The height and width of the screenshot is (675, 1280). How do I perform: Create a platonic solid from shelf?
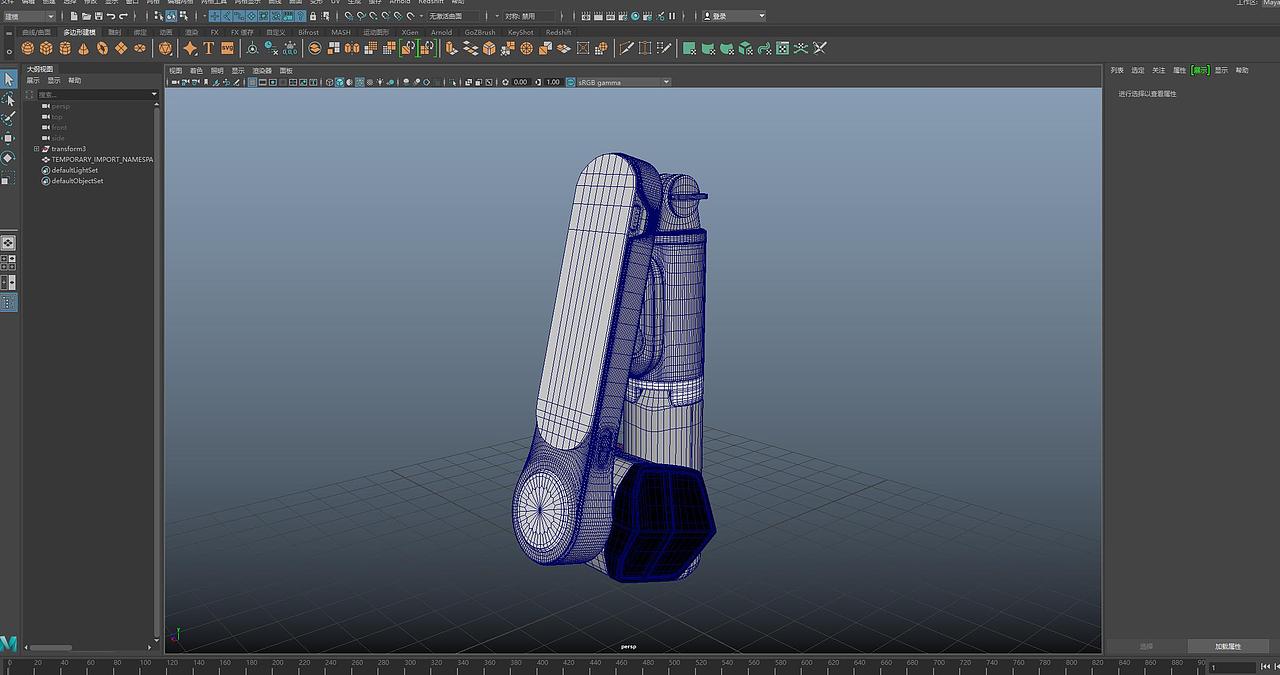pos(166,48)
